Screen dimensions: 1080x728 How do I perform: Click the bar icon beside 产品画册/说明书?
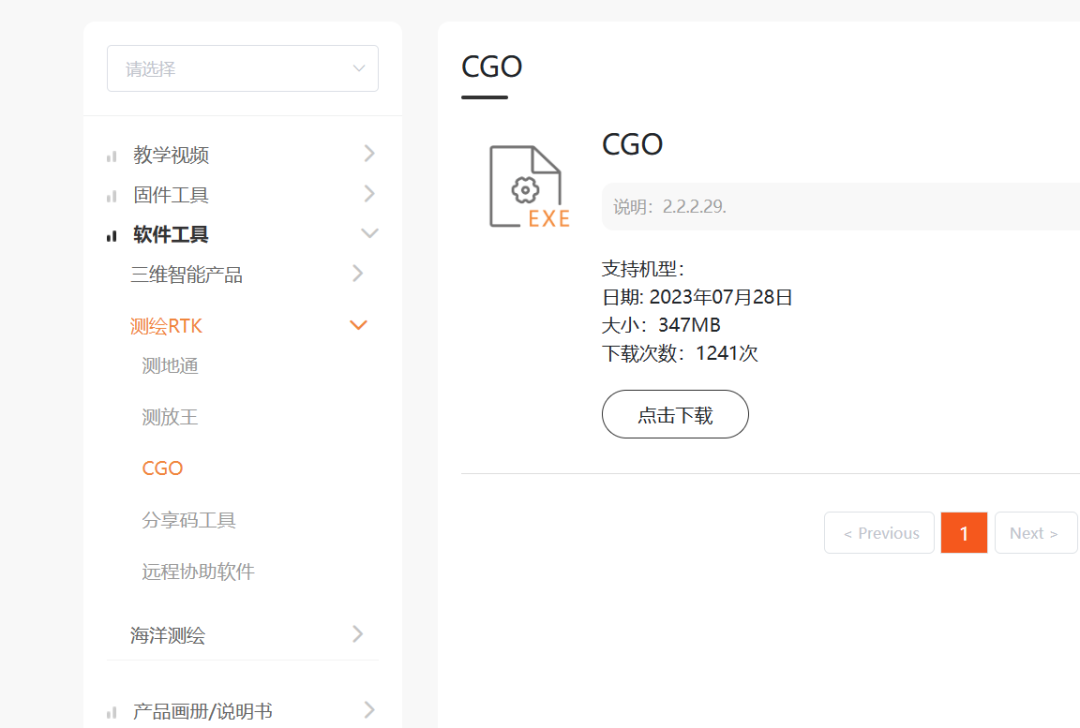pos(112,713)
